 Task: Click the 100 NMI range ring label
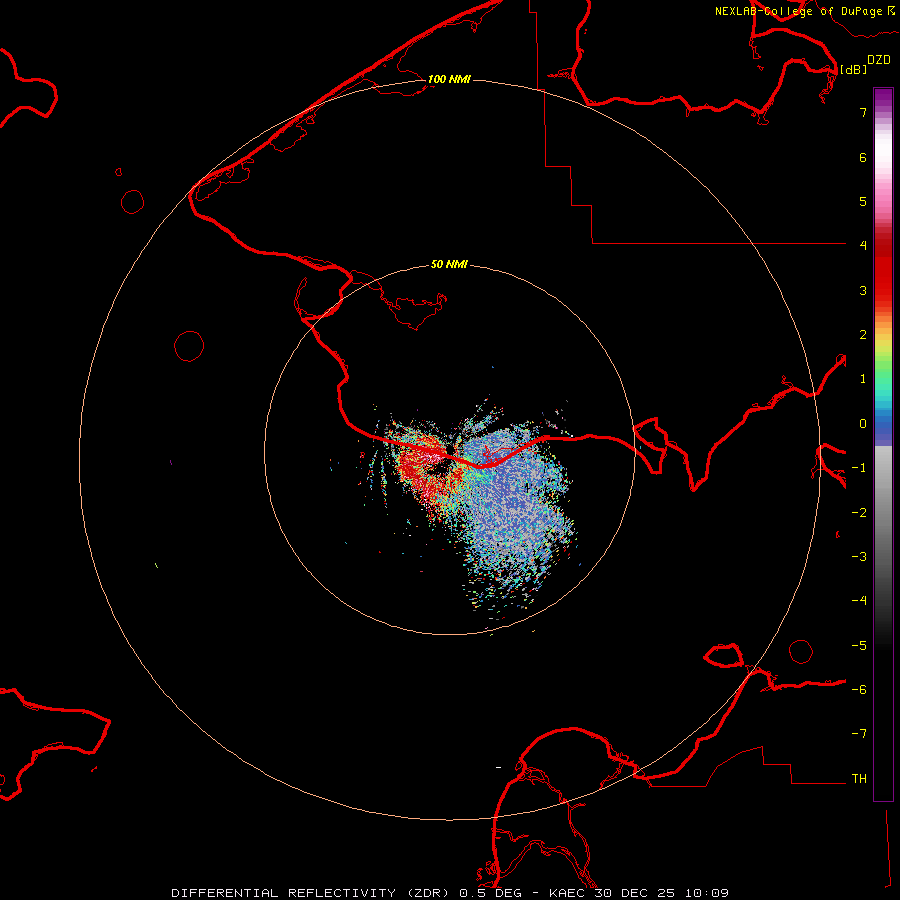click(x=449, y=79)
